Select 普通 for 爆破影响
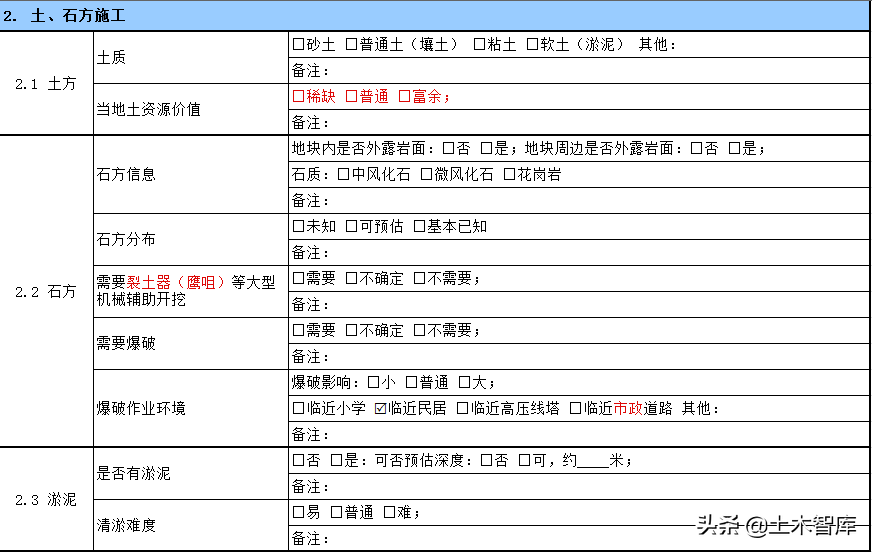This screenshot has width=872, height=552. tap(411, 382)
